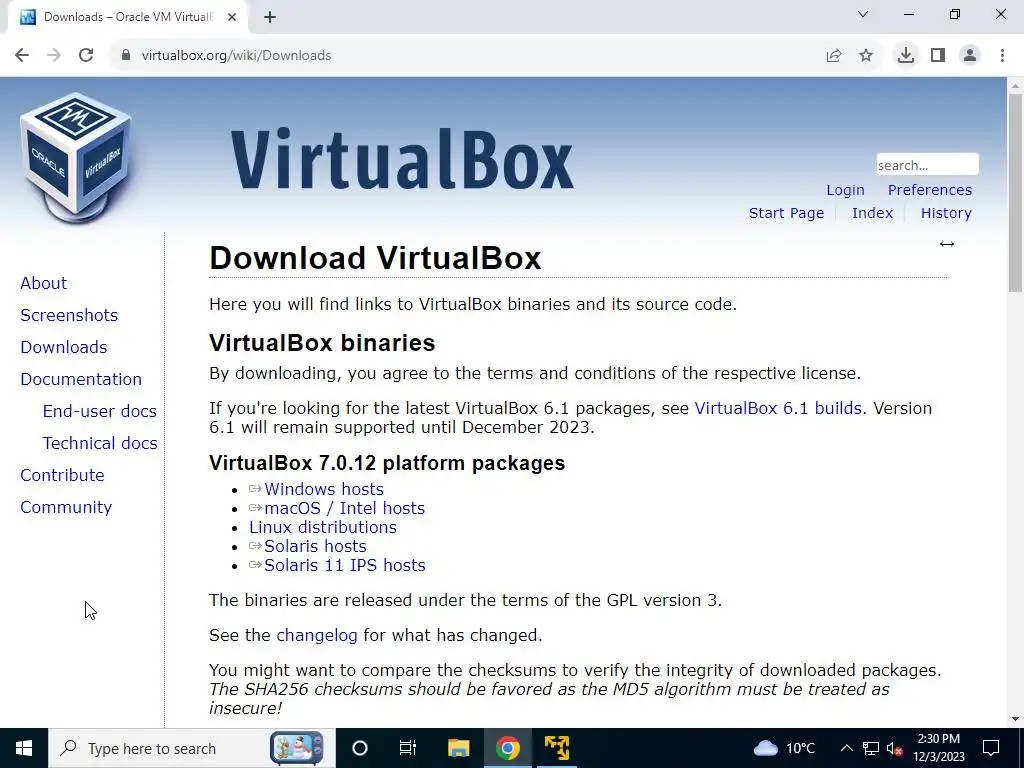Download Solaris 11 IPS hosts package

point(344,565)
